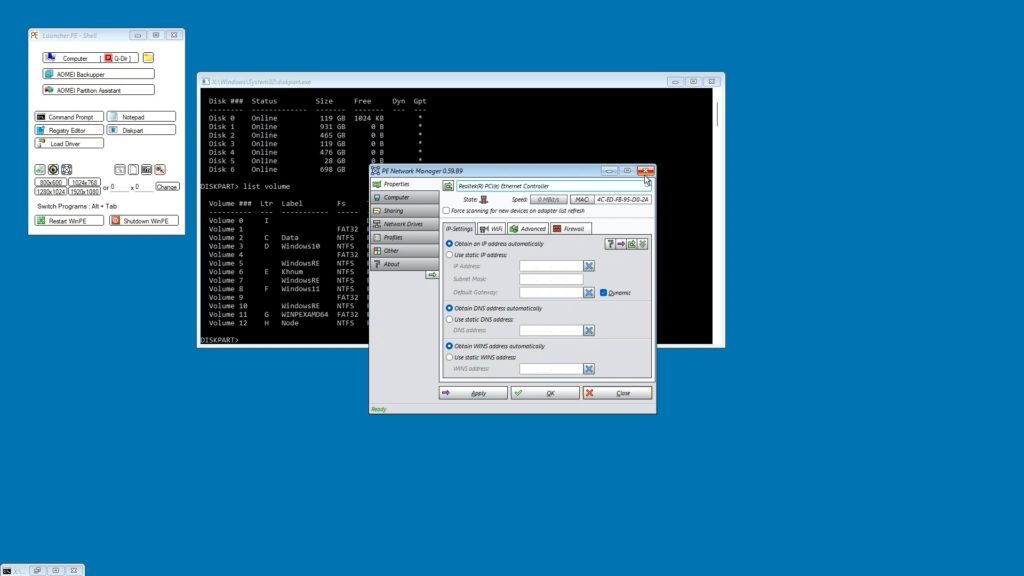
Task: Click the yellow folder icon beside Q-Dir
Action: pos(148,58)
